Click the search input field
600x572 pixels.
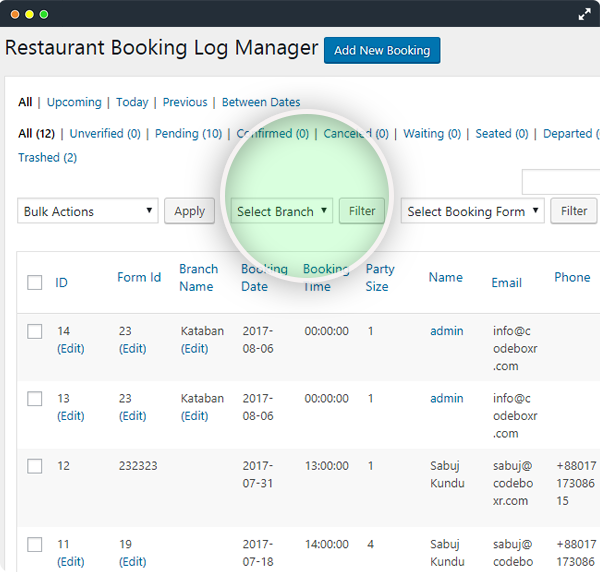[561, 182]
